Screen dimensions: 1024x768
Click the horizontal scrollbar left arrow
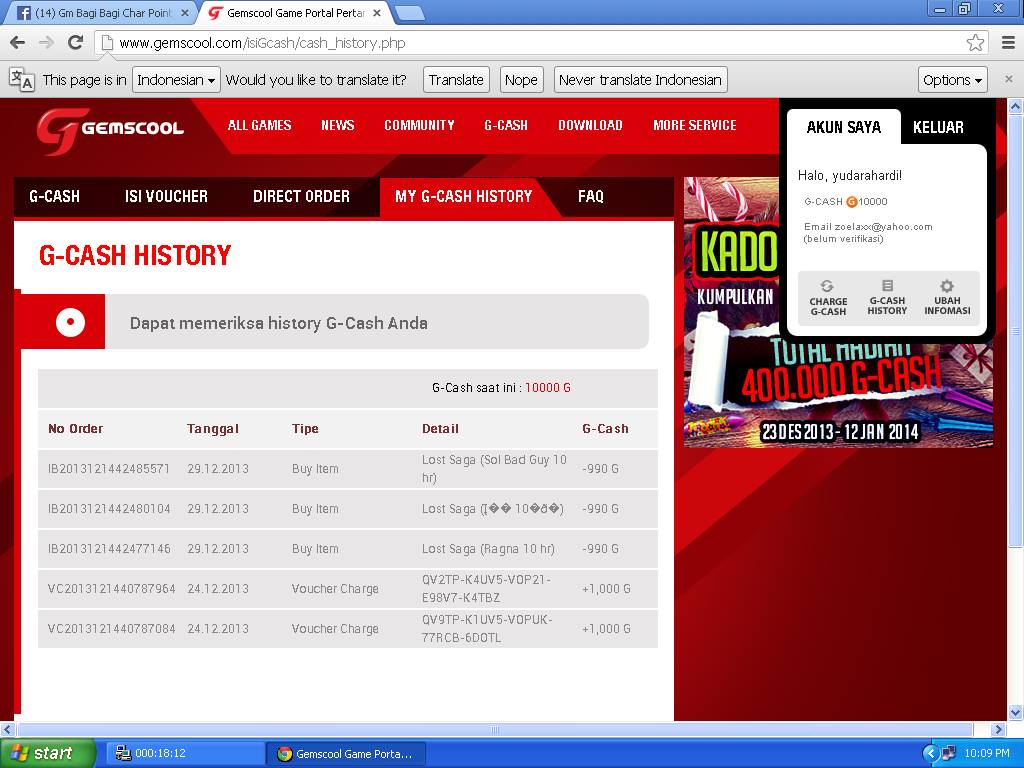7,729
